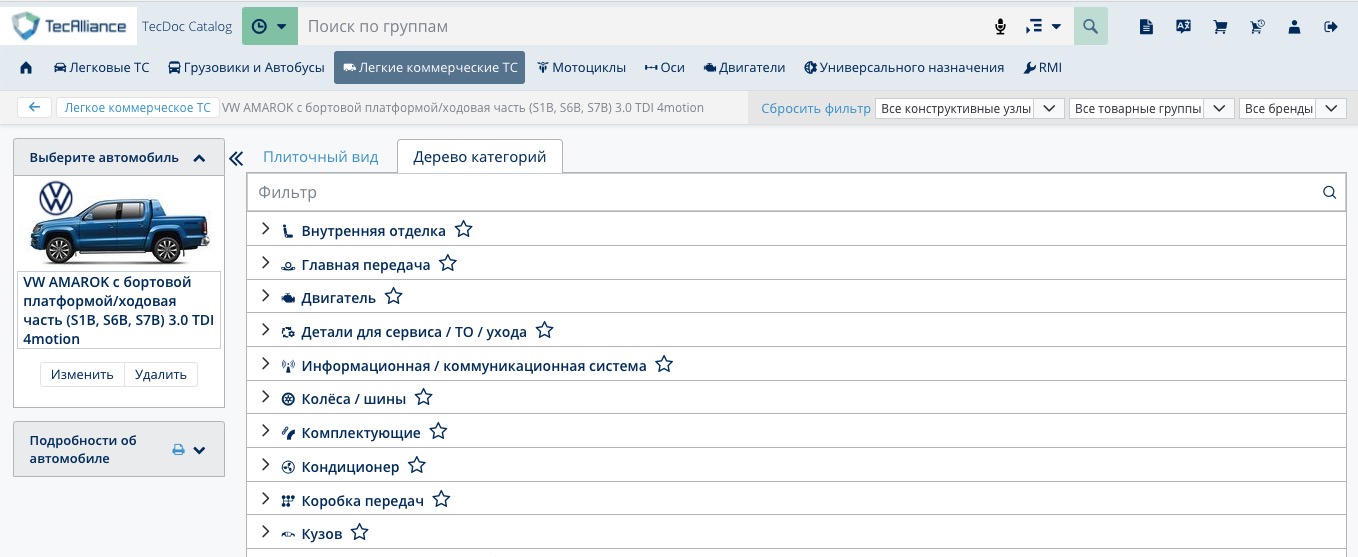Toggle favorite star for Колёса / шины
The image size is (1358, 557).
424,398
